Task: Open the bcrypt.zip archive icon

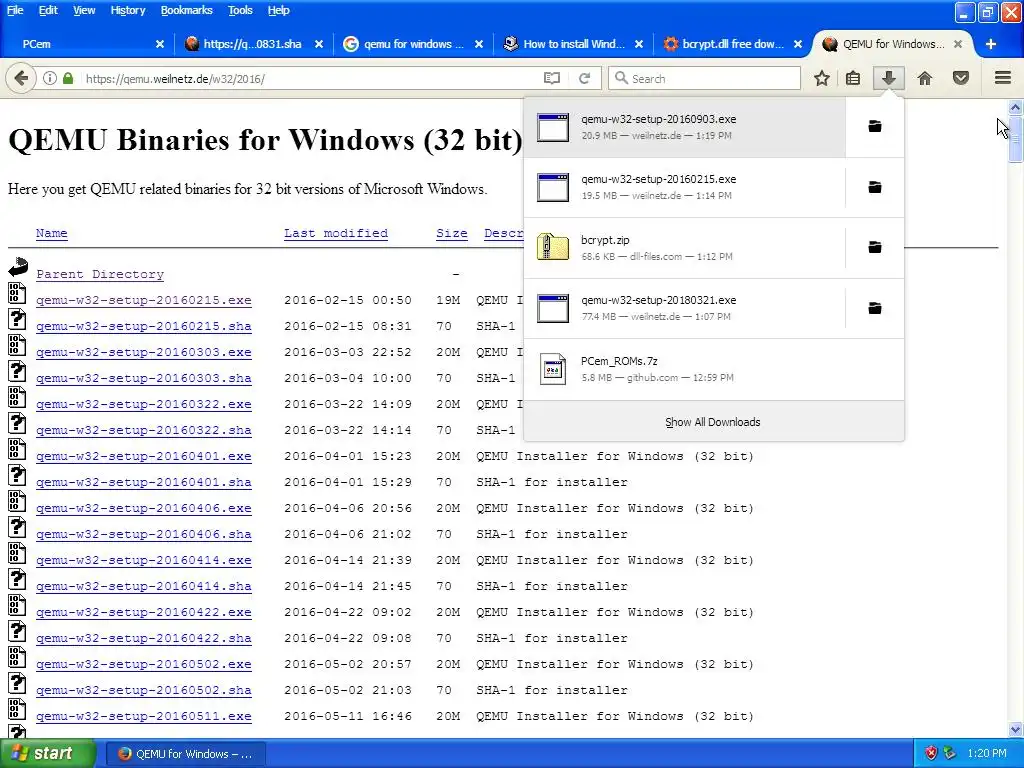Action: 552,248
